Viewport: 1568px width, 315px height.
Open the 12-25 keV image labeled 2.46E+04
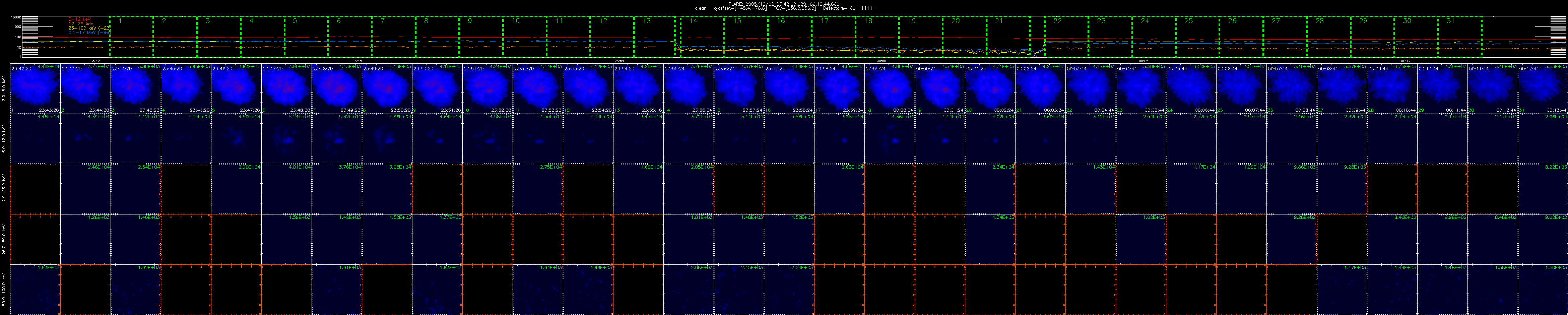(85, 189)
